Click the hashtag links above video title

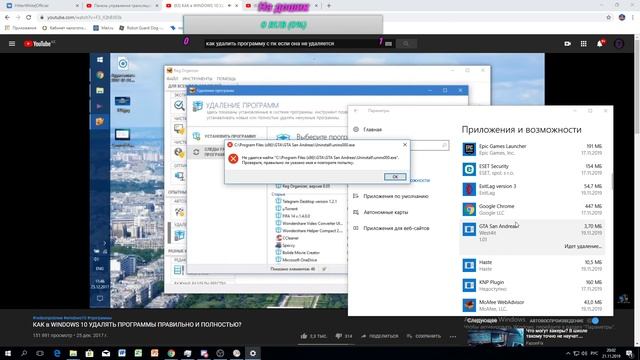click(x=72, y=318)
